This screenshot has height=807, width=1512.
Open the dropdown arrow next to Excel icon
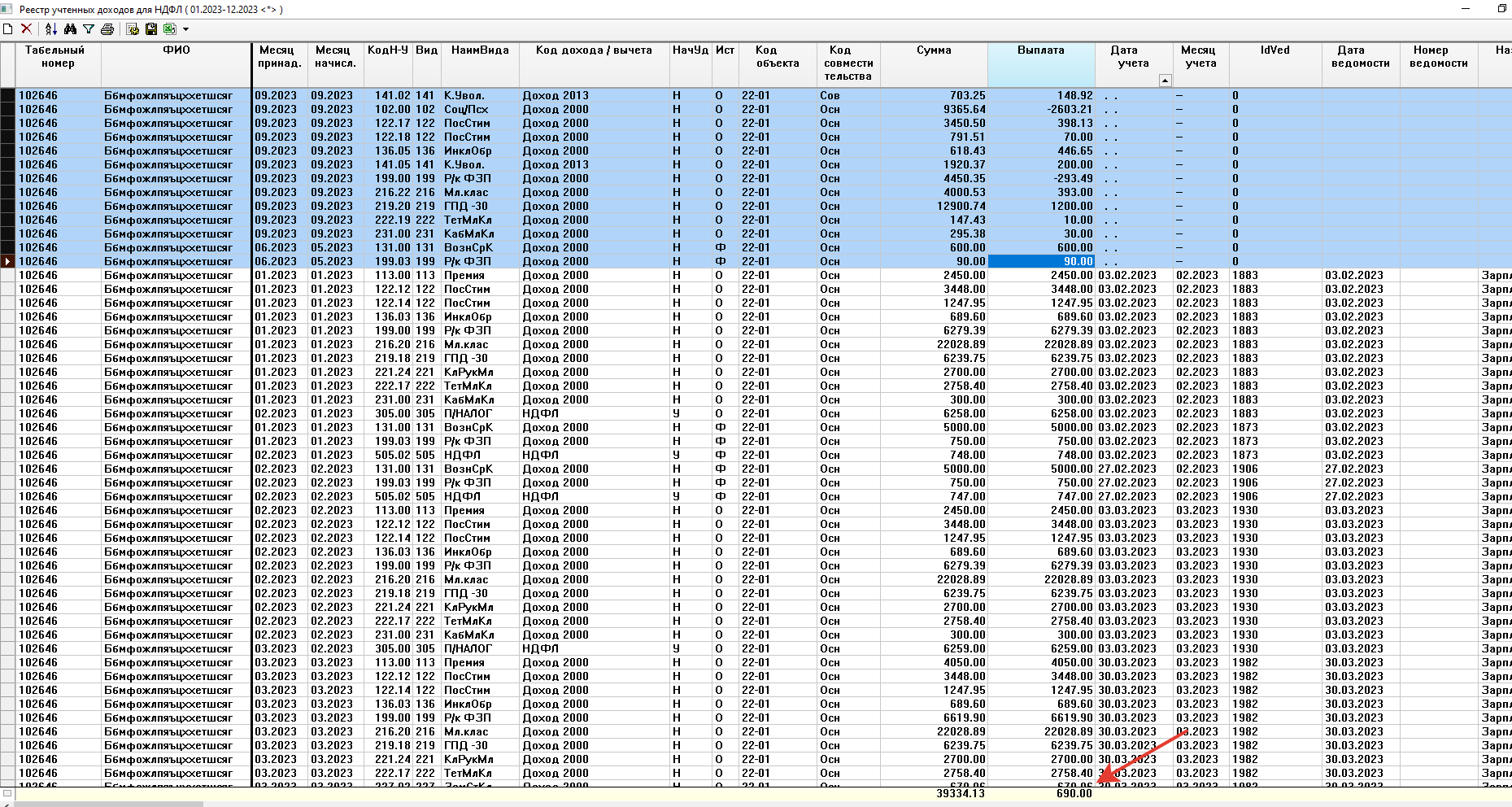tap(185, 29)
